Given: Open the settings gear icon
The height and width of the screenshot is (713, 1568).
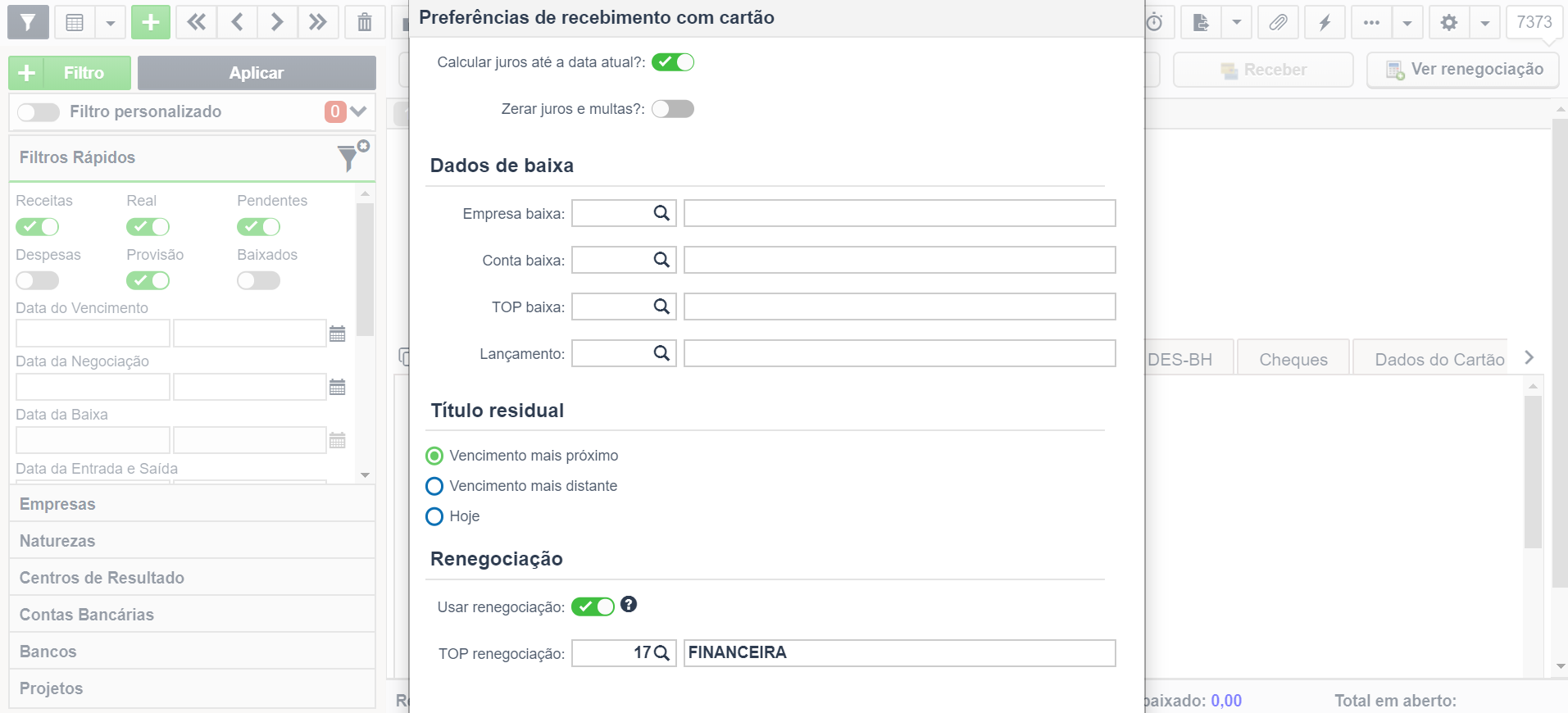Looking at the screenshot, I should tap(1449, 22).
